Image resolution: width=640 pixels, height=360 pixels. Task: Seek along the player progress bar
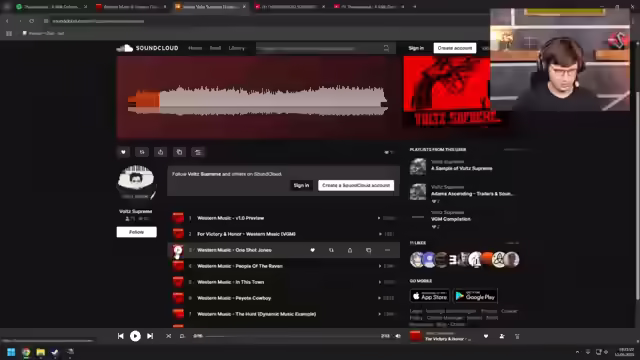coord(292,336)
